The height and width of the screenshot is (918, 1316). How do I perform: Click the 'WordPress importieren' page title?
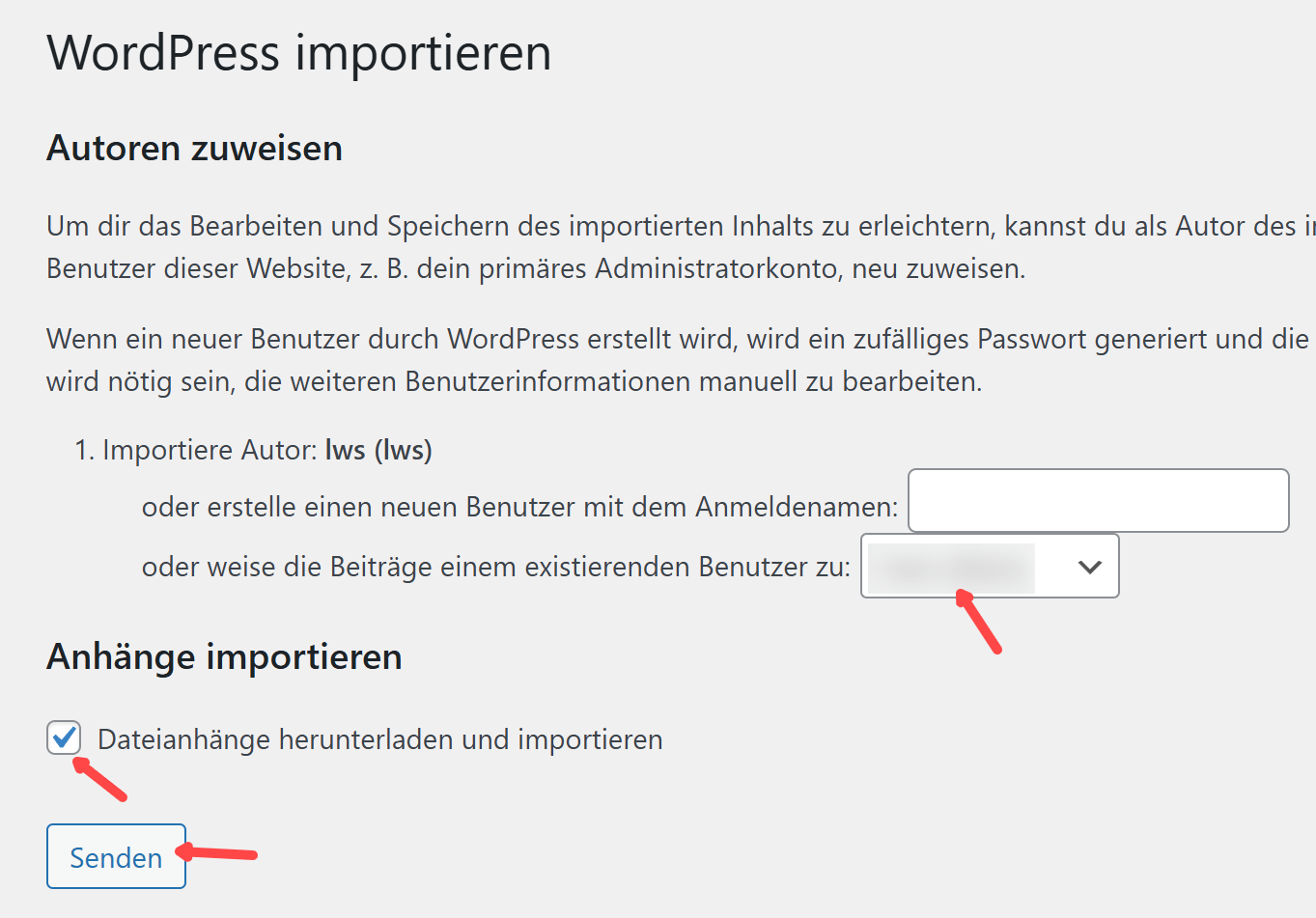point(299,52)
